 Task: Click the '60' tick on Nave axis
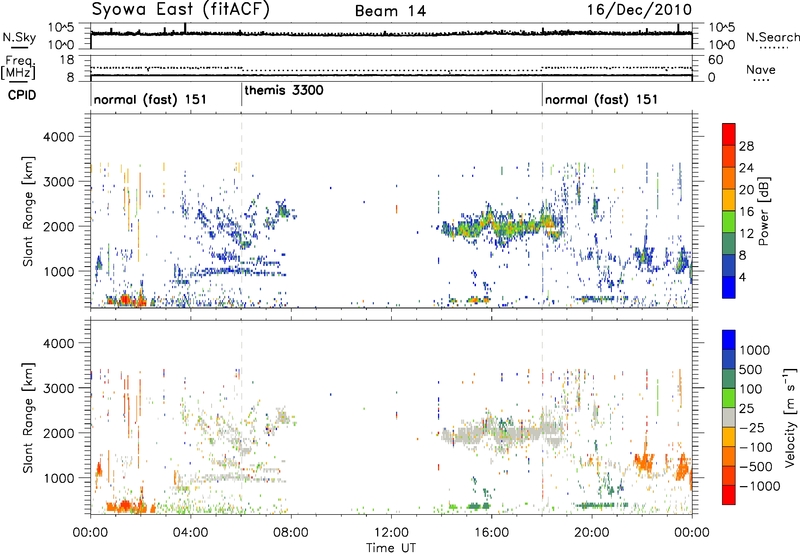[x=715, y=60]
